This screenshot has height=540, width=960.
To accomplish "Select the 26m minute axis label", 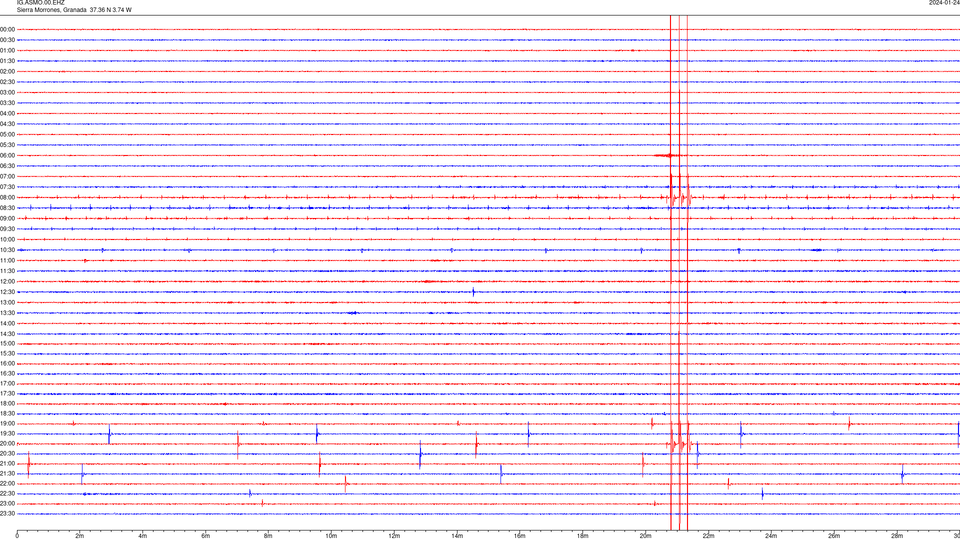I will point(834,536).
